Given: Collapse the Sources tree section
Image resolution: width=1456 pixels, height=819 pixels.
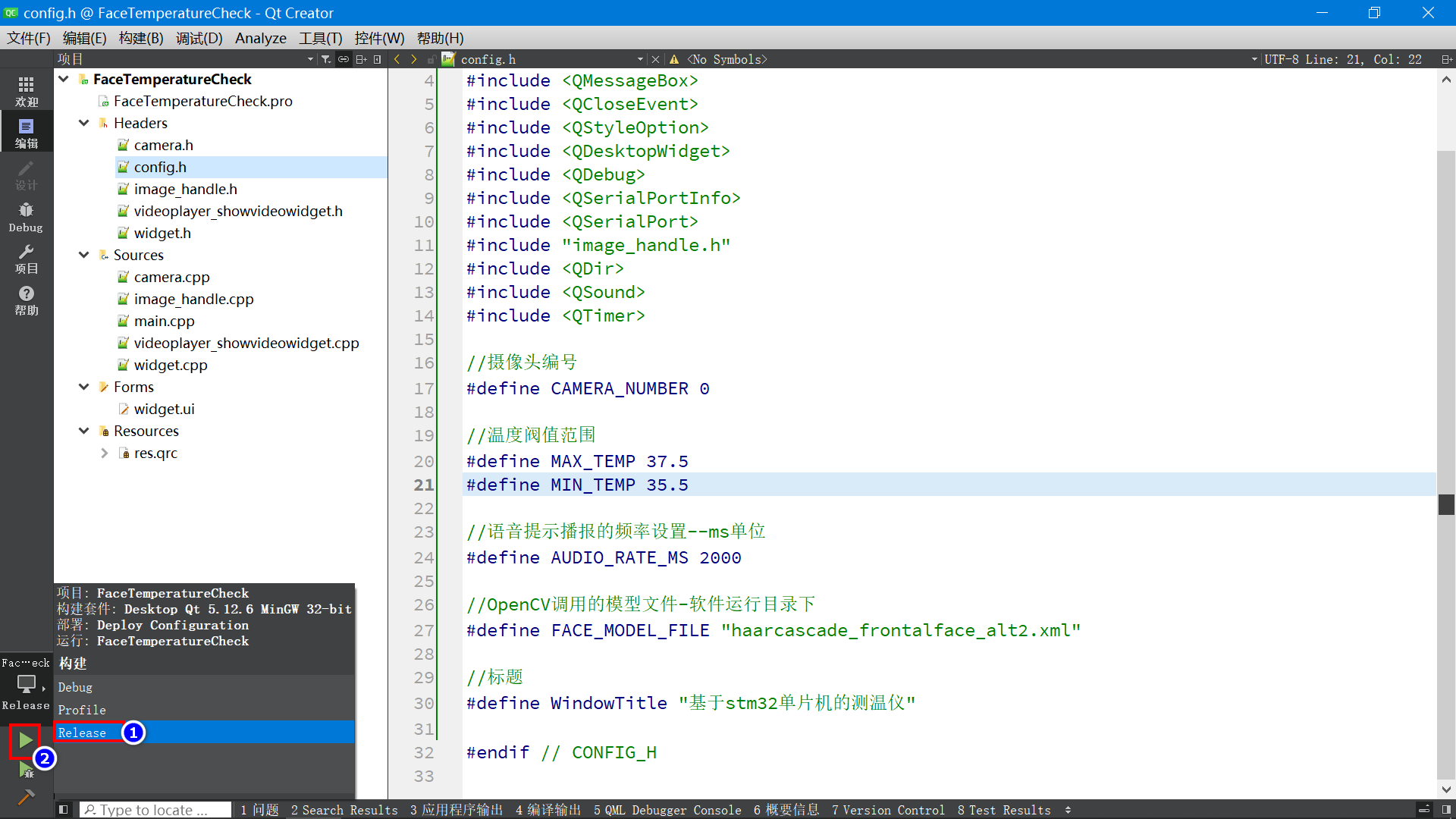Looking at the screenshot, I should tap(84, 255).
